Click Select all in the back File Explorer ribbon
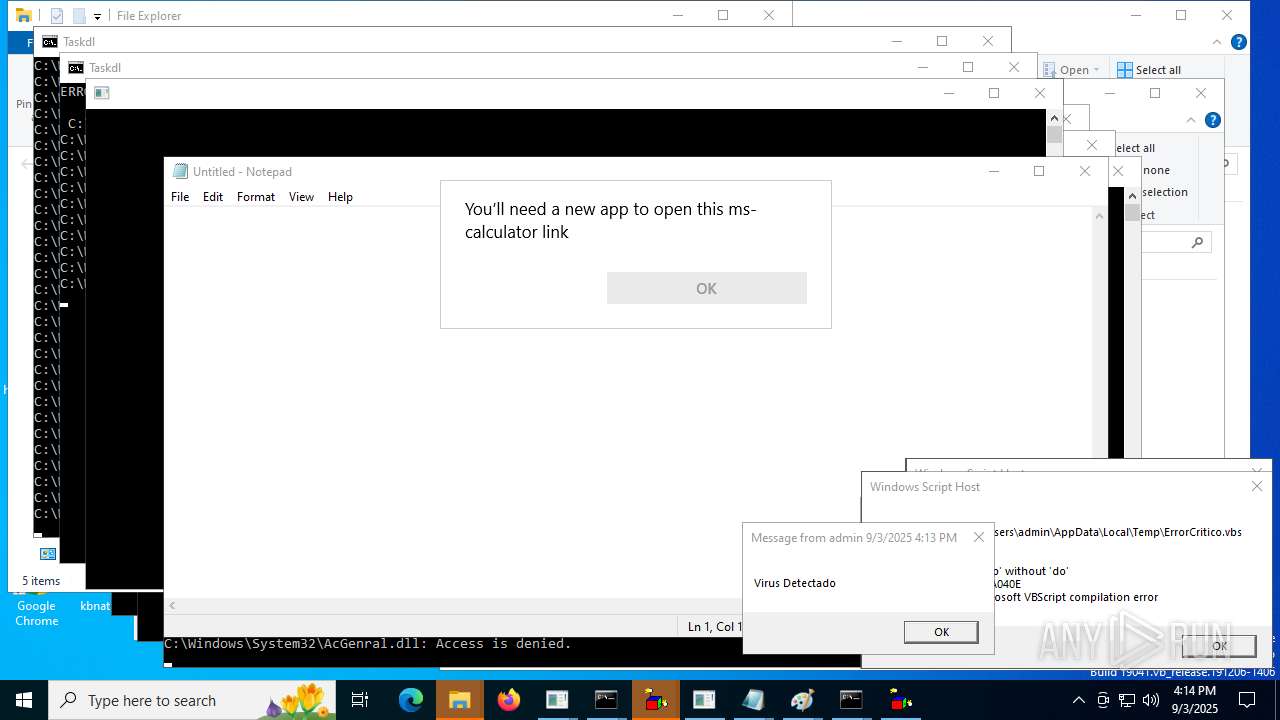Viewport: 1280px width, 720px height. click(1149, 70)
